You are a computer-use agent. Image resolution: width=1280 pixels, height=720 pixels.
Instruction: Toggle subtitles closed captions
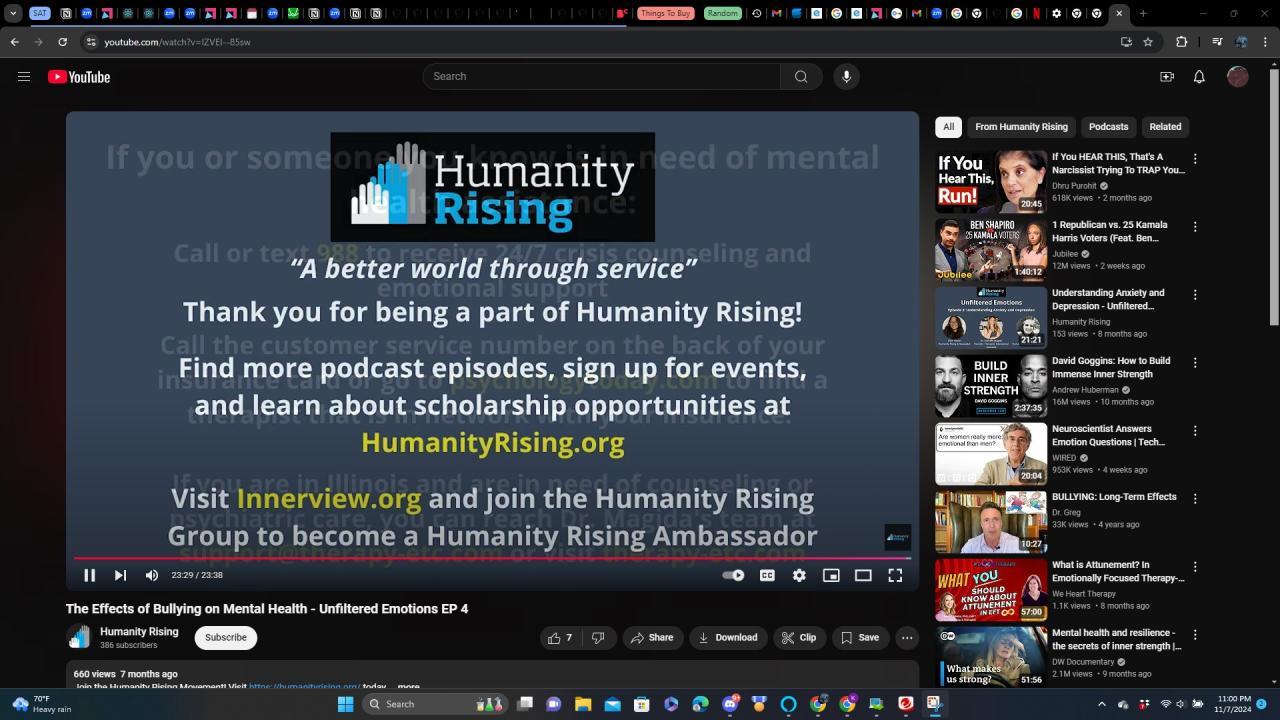pos(767,575)
